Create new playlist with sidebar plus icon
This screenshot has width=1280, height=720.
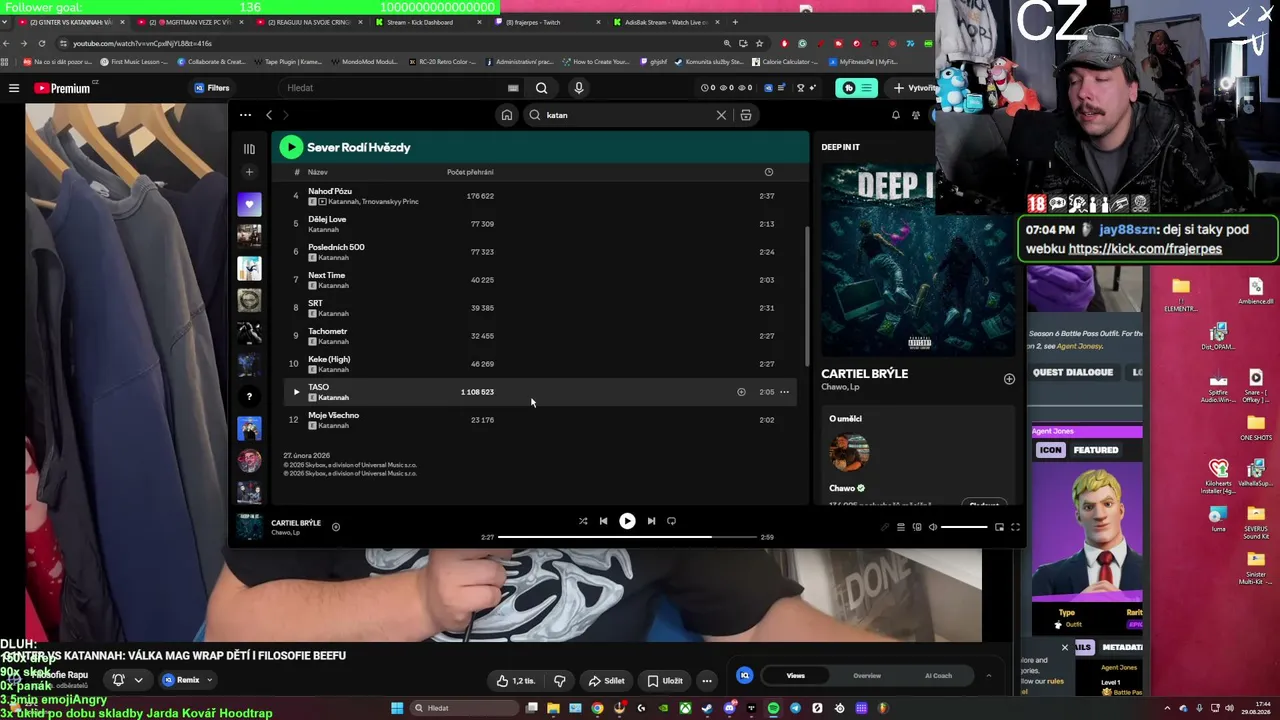point(249,172)
